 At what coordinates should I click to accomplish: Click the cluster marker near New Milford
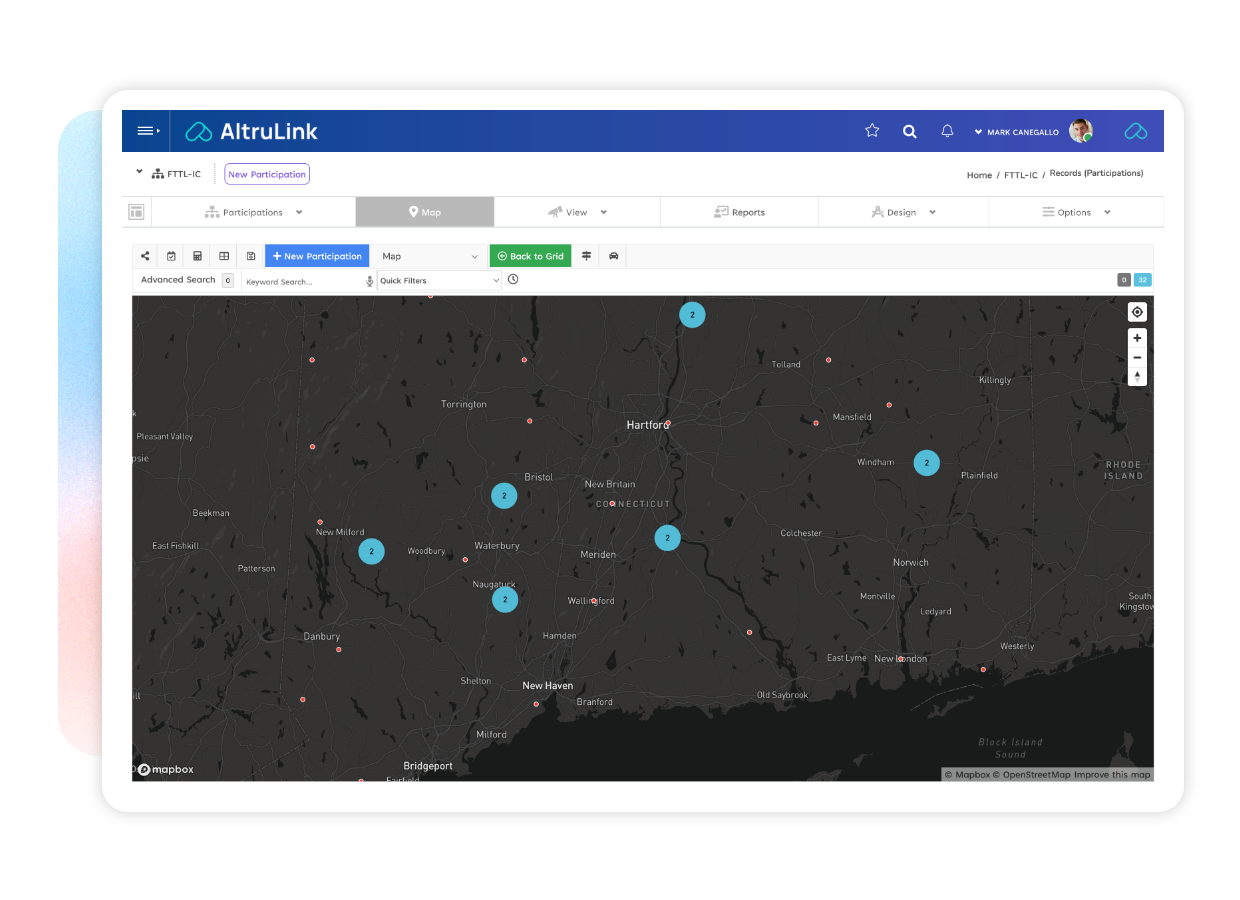click(x=371, y=551)
